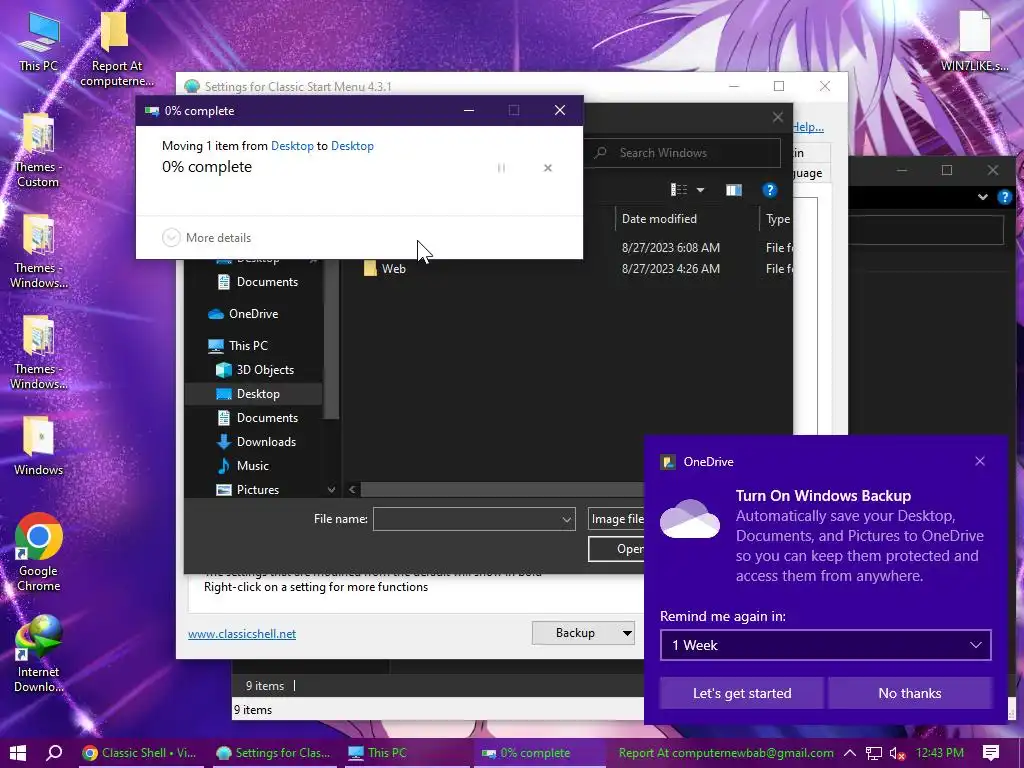This screenshot has width=1024, height=768.
Task: Switch to Settings for Classic taskbar item
Action: pos(273,753)
